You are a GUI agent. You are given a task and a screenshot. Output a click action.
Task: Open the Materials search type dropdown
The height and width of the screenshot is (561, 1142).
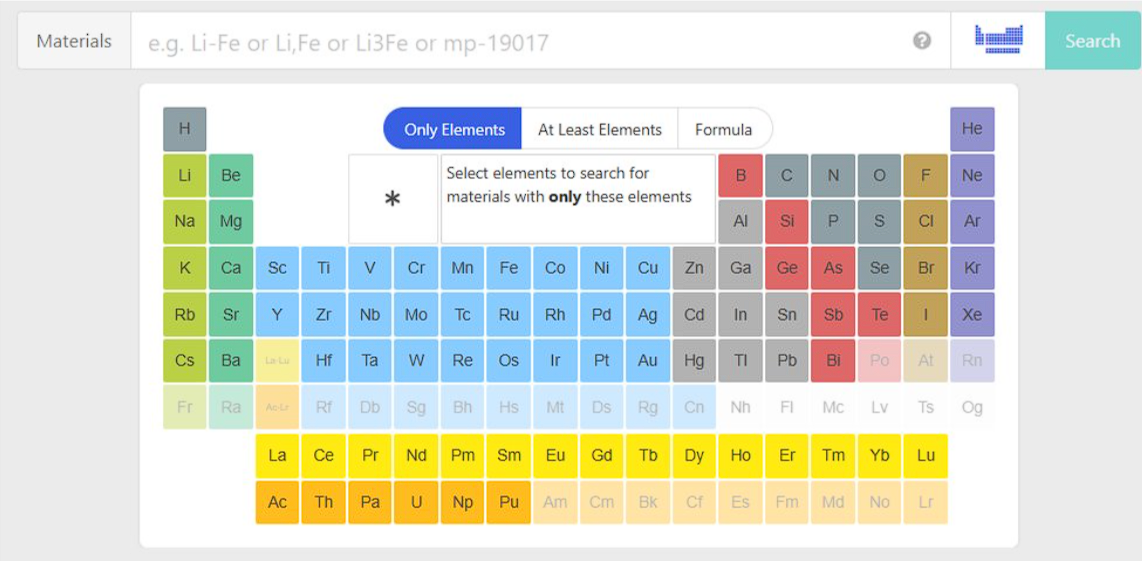74,41
